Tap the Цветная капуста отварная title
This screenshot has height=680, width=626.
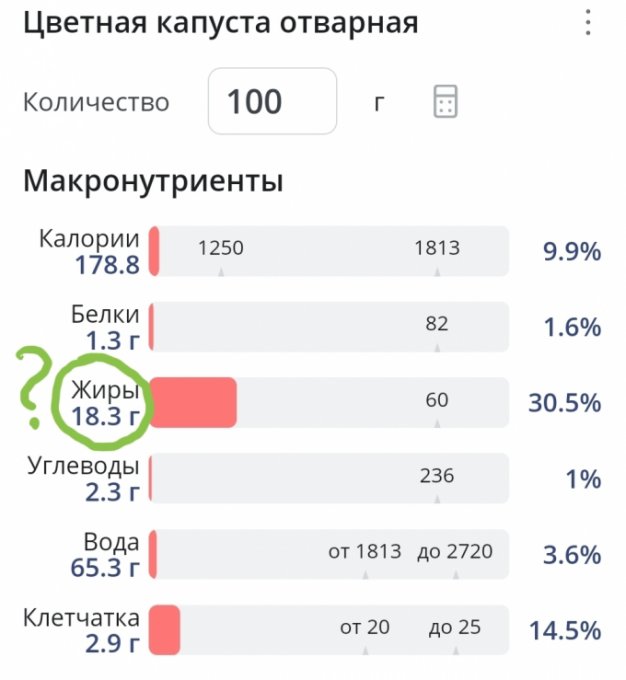point(220,24)
